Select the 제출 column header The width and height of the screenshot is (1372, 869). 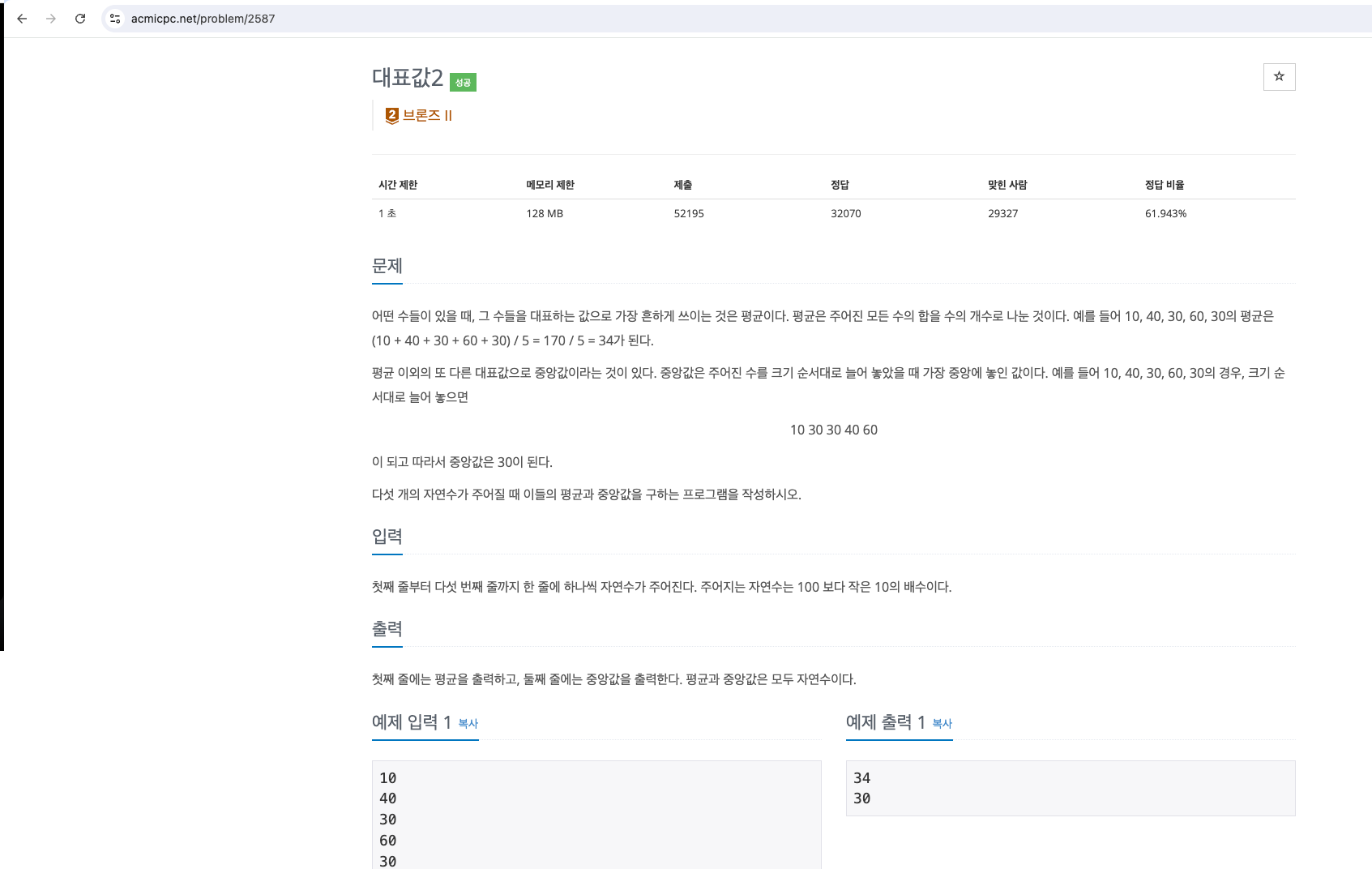pyautogui.click(x=683, y=185)
